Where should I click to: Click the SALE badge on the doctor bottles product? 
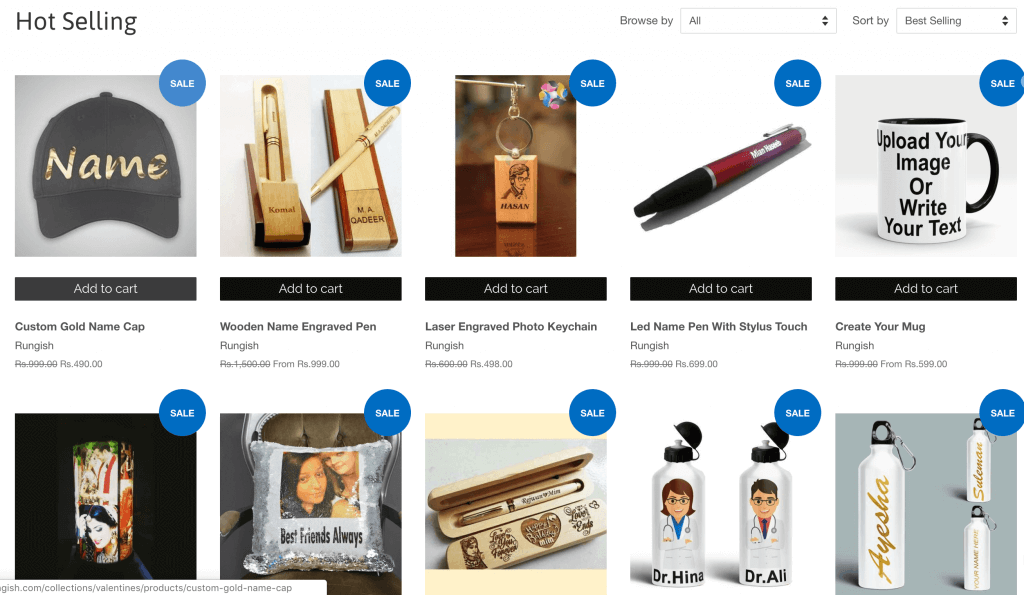click(x=797, y=413)
